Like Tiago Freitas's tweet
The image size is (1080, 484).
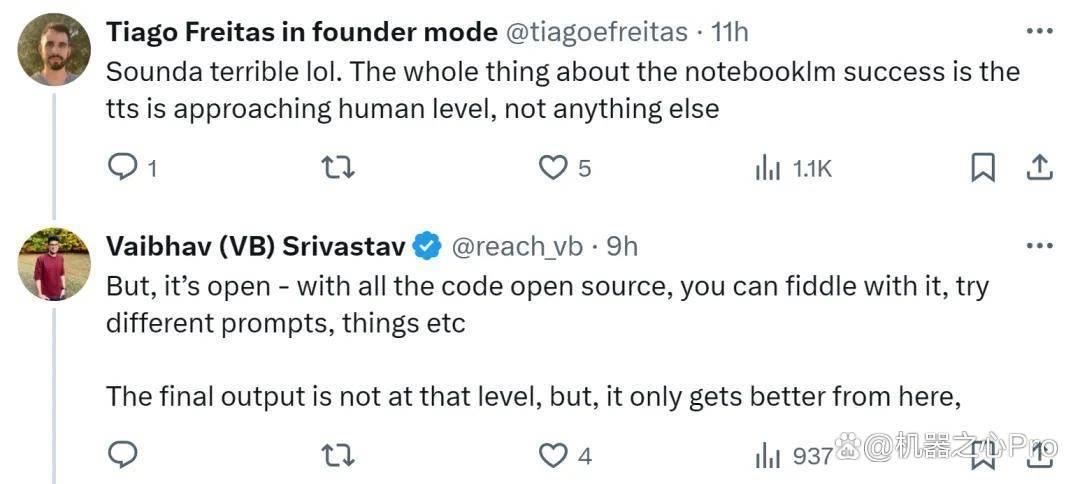click(x=565, y=168)
